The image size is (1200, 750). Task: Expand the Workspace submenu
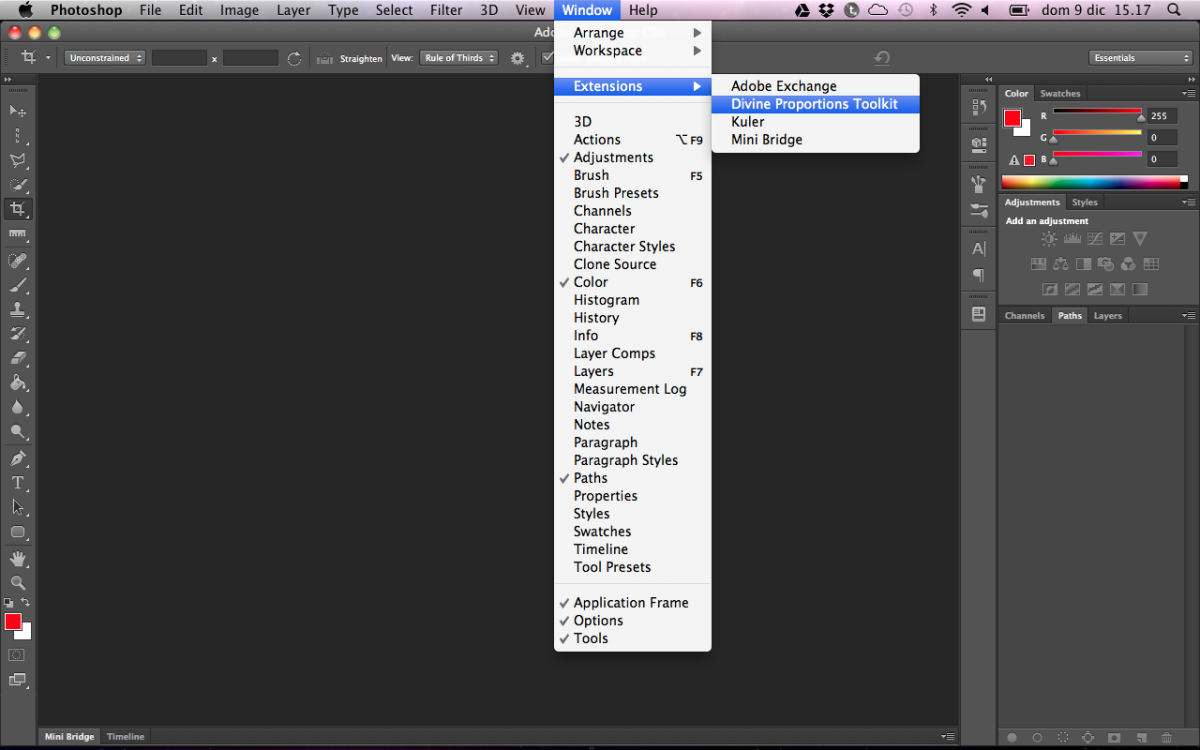632,50
